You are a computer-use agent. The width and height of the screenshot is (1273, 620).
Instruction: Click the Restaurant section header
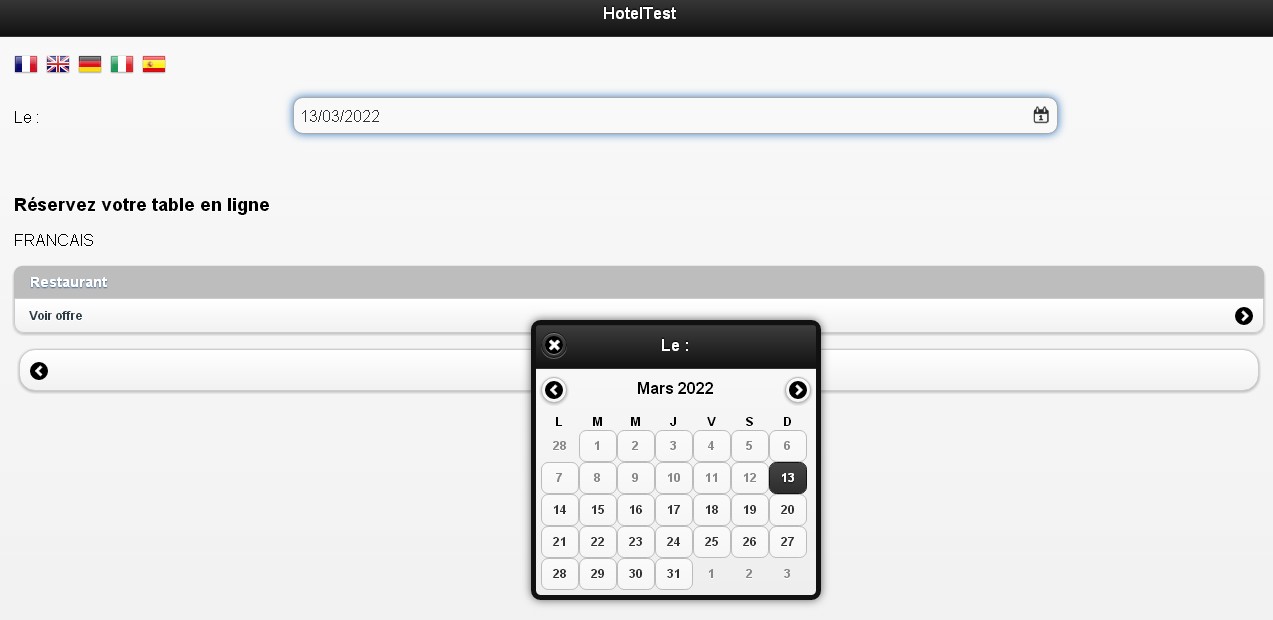tap(639, 282)
